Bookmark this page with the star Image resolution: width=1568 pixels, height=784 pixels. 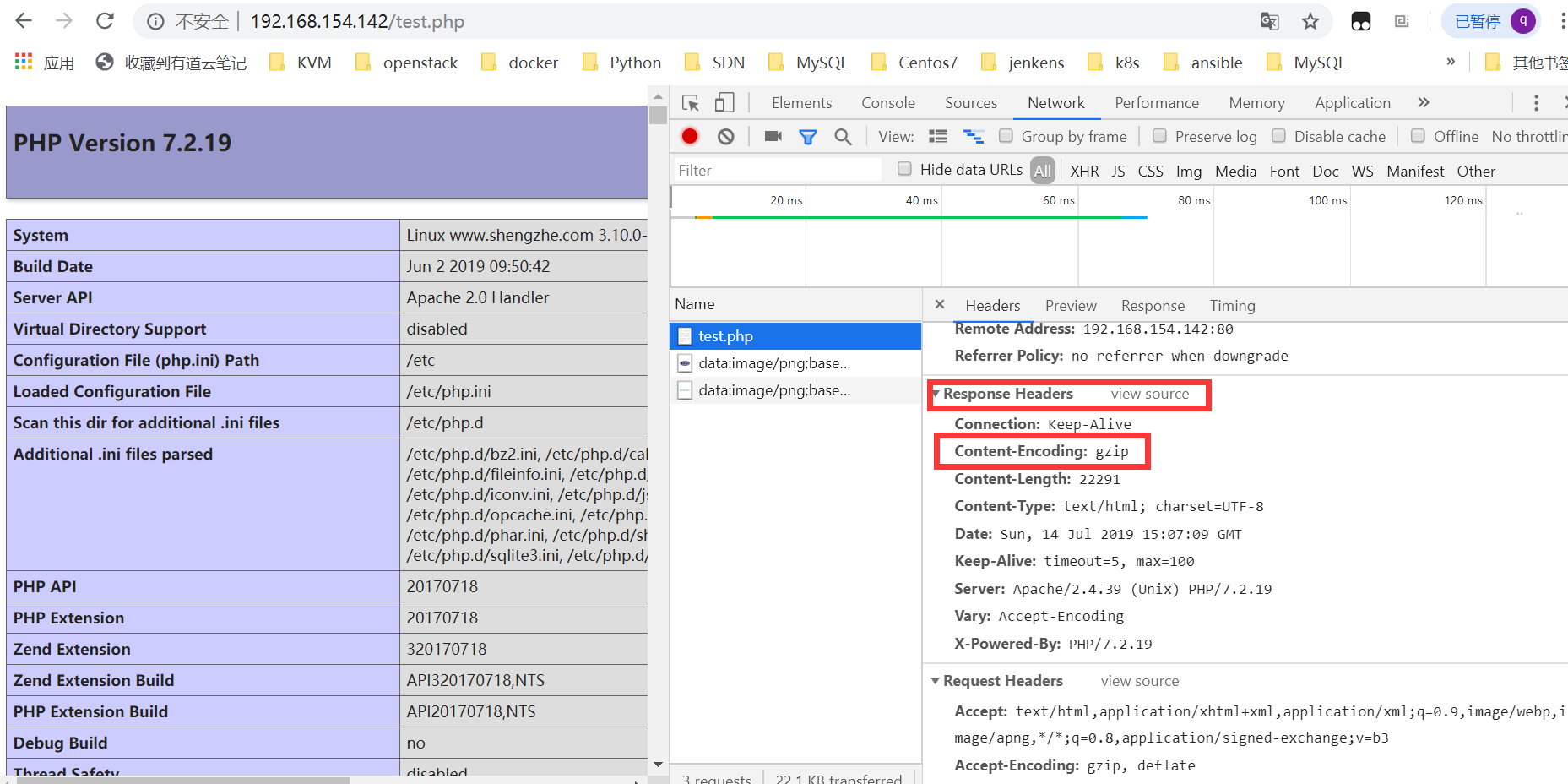coord(1310,21)
